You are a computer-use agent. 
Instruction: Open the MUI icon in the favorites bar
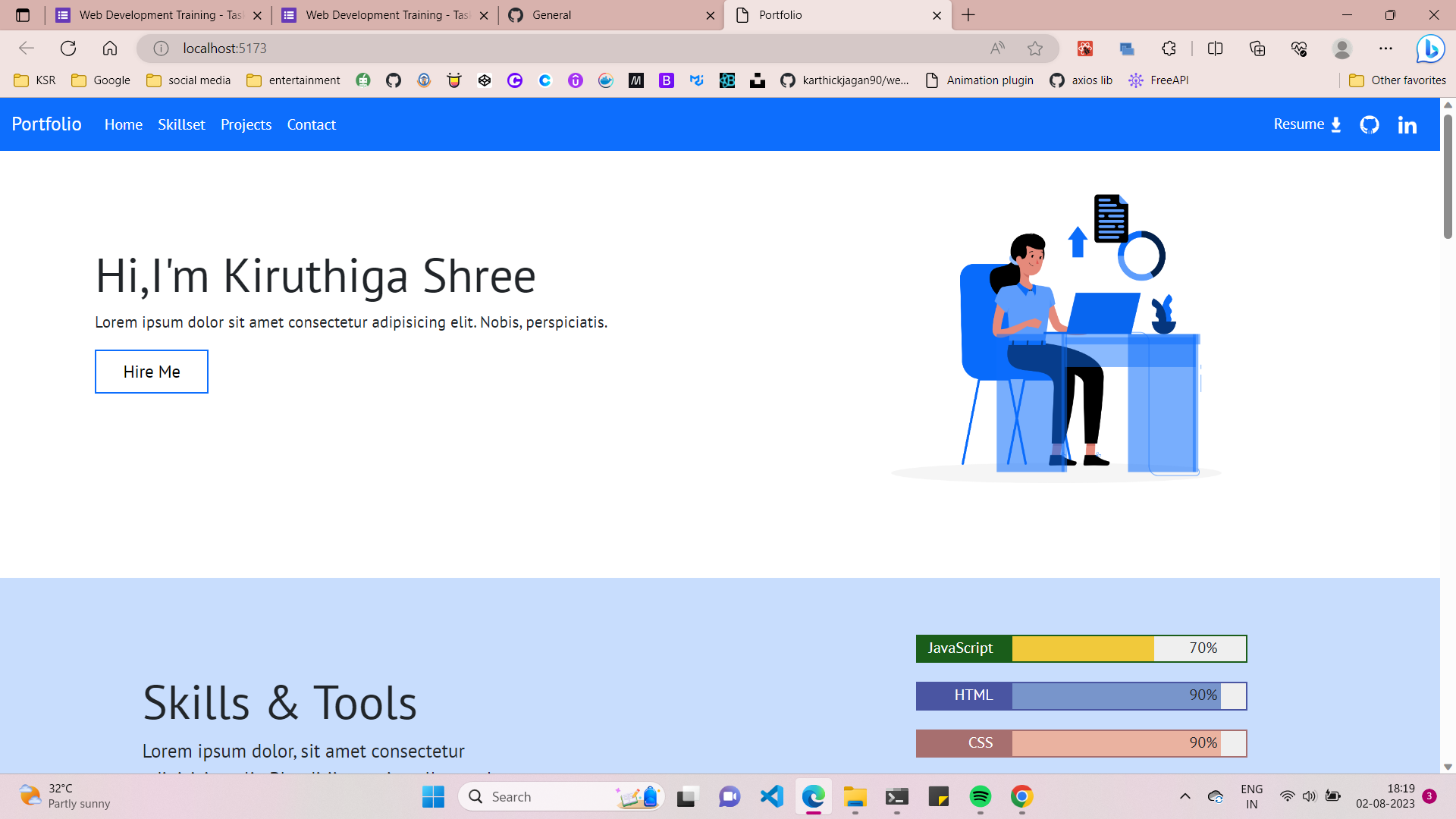pyautogui.click(x=697, y=80)
